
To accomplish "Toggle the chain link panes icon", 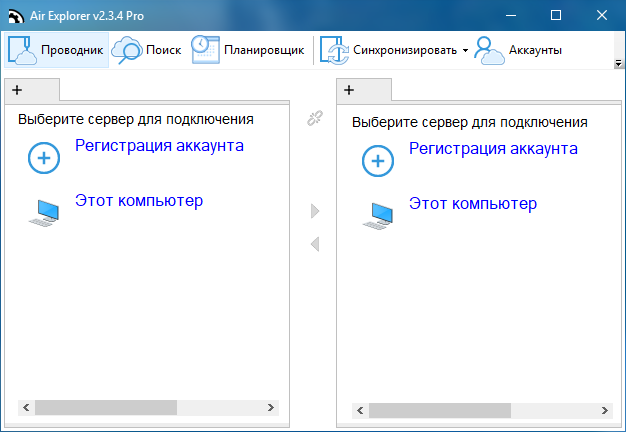I will [315, 118].
